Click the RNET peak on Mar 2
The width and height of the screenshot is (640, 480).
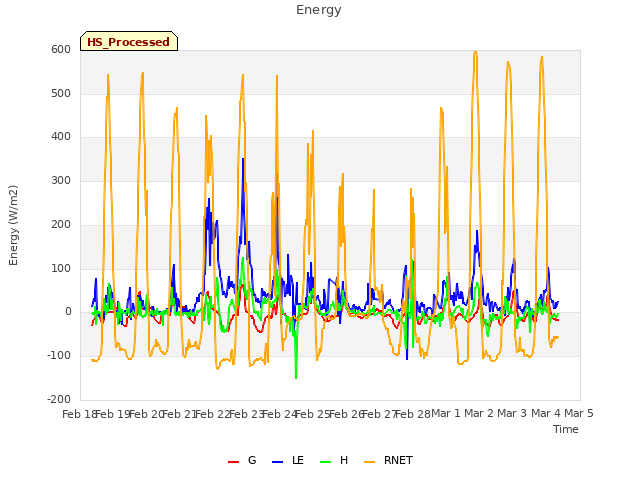click(x=475, y=52)
